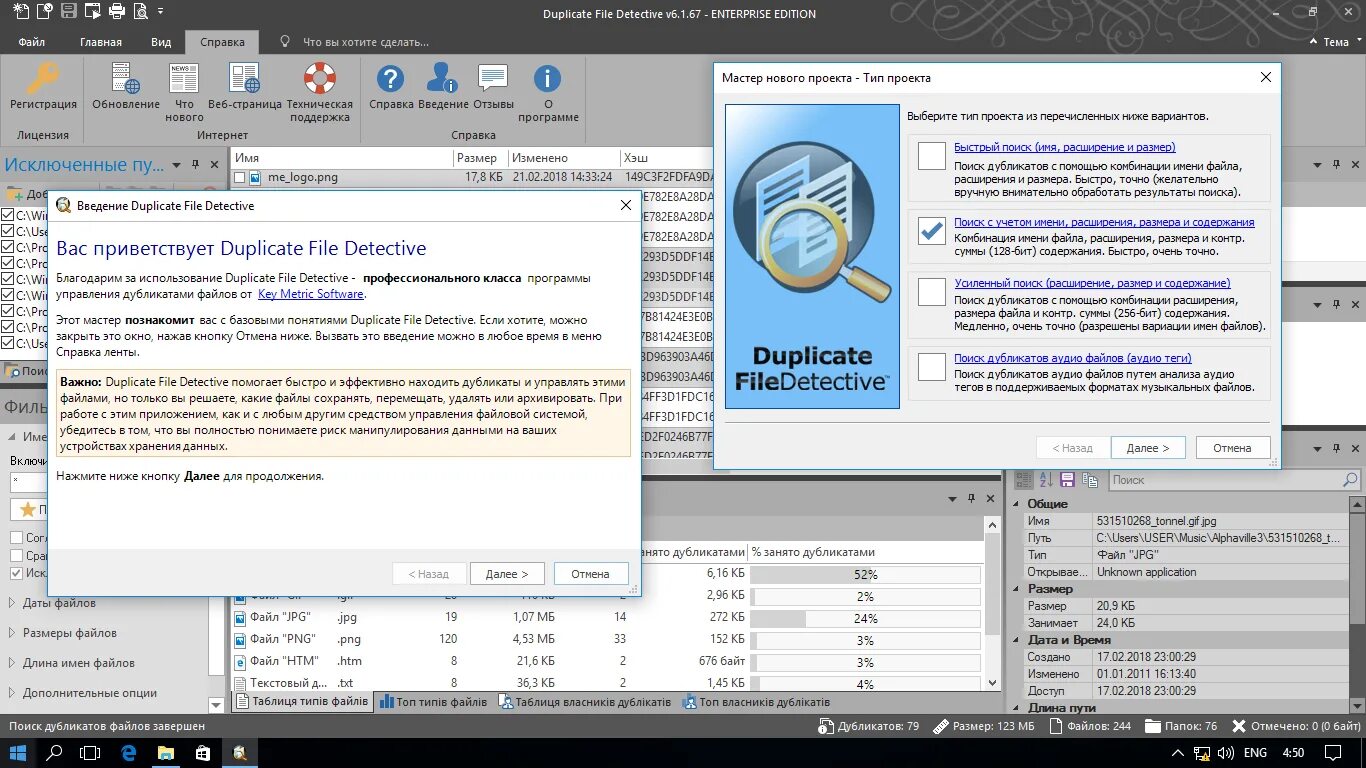Open the Quick Access Toolbar customize dropdown
The height and width of the screenshot is (768, 1366).
161,13
